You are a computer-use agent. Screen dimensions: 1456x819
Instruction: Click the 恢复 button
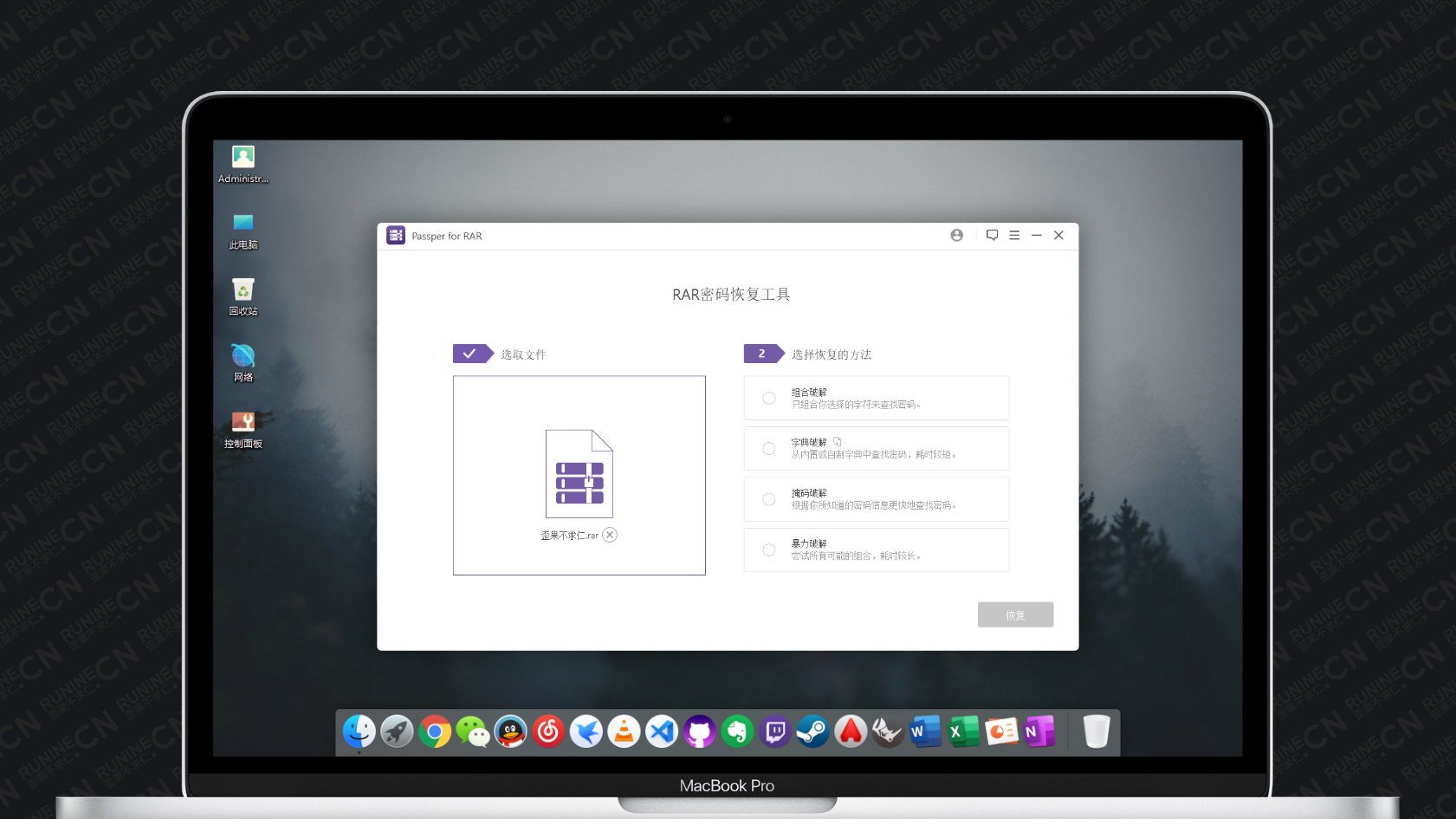1015,614
